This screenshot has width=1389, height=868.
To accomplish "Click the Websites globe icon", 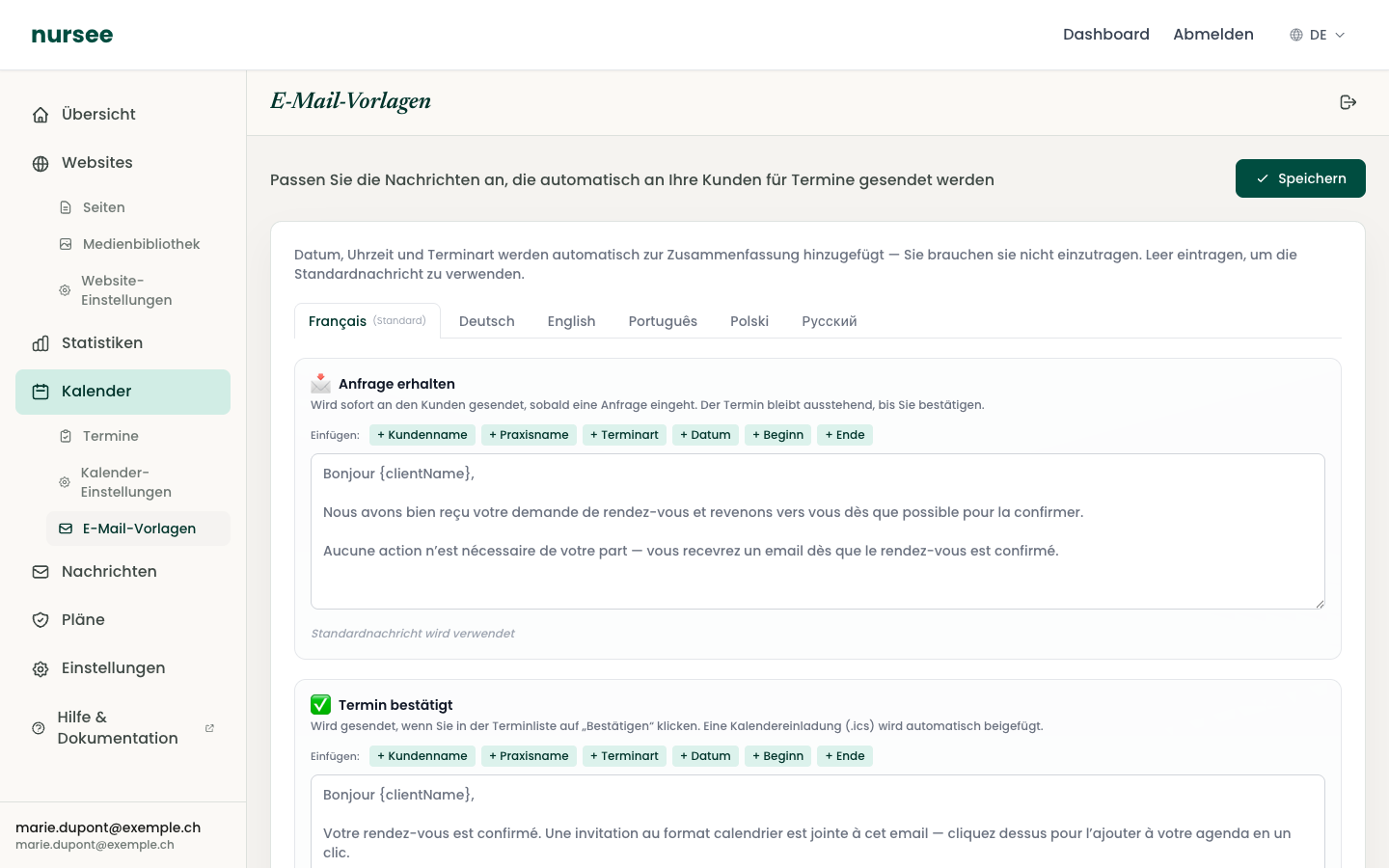I will click(x=41, y=163).
